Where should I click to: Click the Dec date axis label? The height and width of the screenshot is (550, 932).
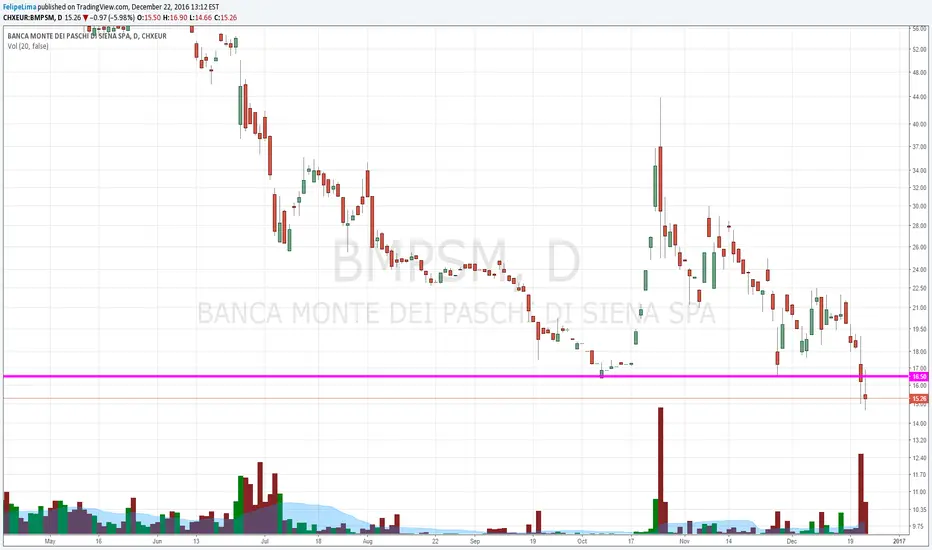point(792,542)
